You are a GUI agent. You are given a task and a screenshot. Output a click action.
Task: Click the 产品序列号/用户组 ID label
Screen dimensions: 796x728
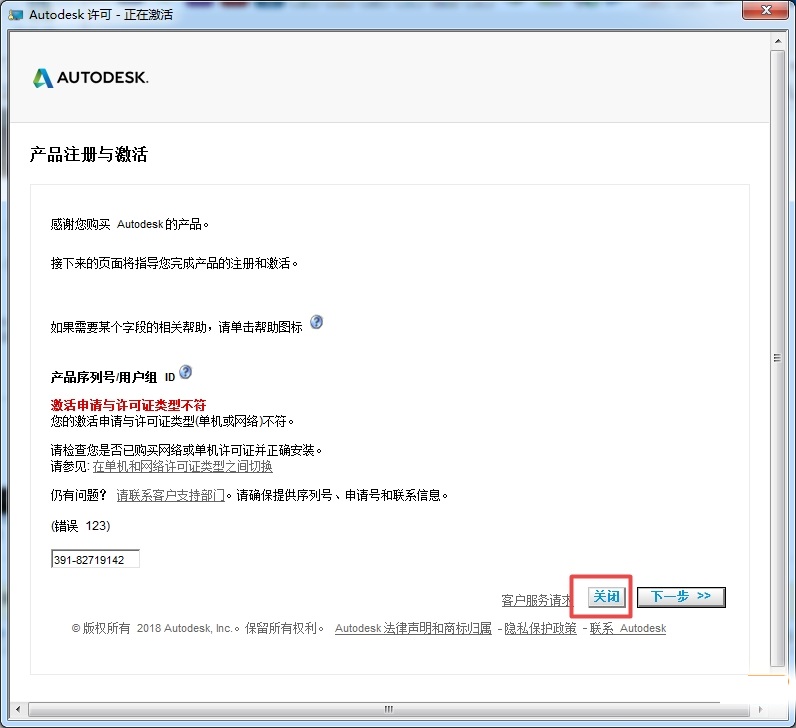pos(113,377)
